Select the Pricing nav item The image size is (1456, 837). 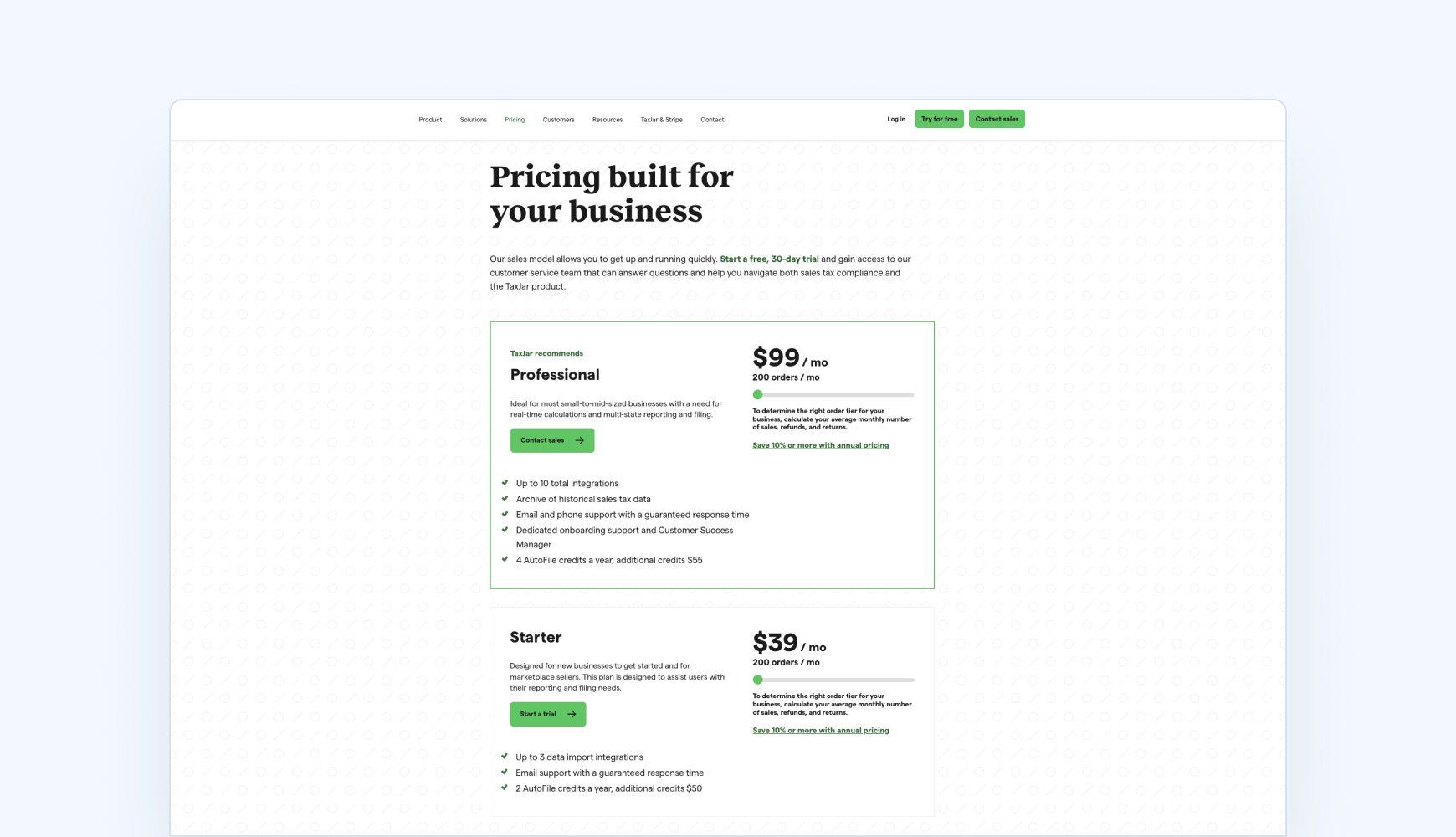pos(515,120)
